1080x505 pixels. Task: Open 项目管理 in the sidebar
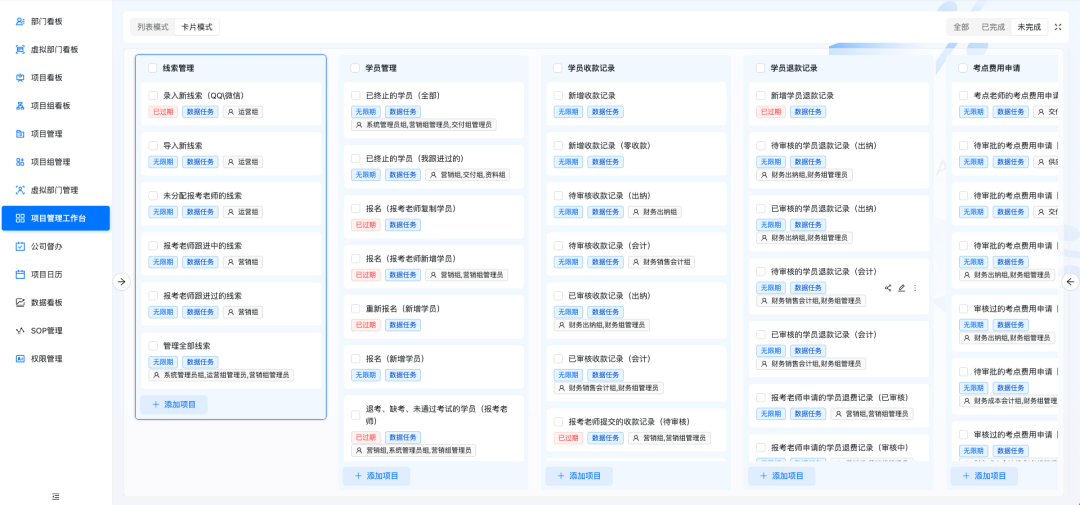(55, 134)
